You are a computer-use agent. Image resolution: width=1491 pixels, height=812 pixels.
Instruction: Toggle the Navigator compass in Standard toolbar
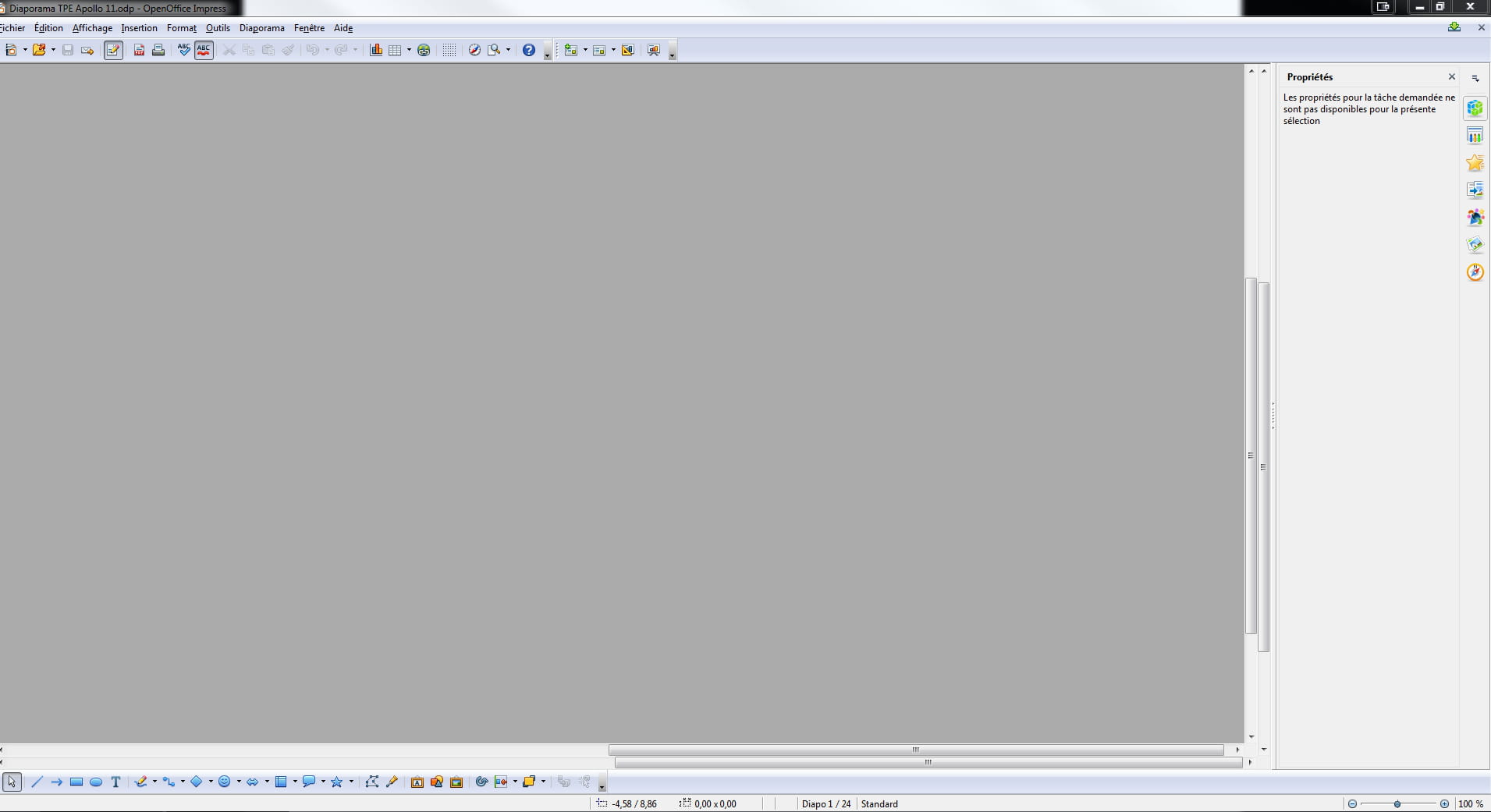(x=474, y=50)
